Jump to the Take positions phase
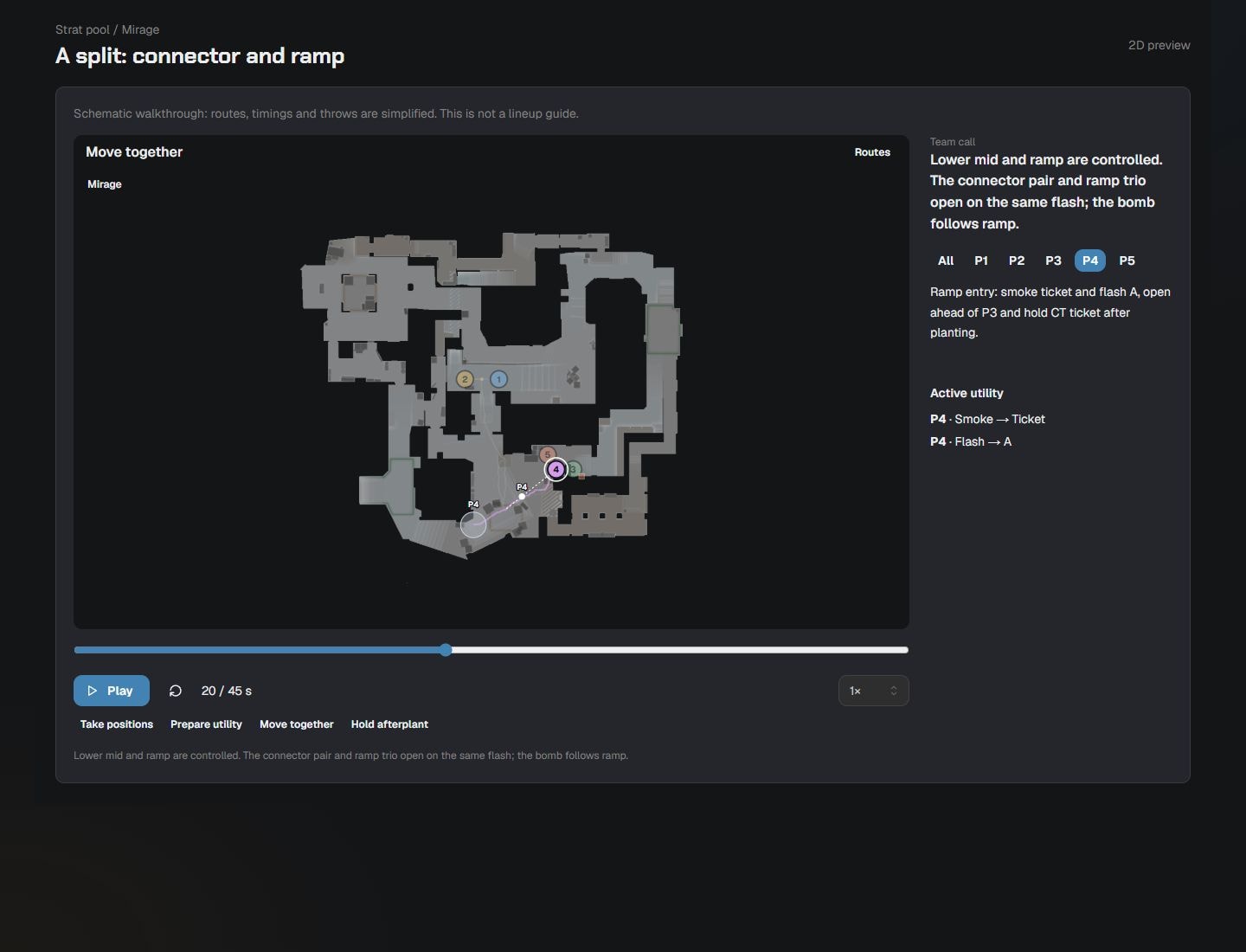Screen dimensions: 1246x952 click(x=117, y=724)
